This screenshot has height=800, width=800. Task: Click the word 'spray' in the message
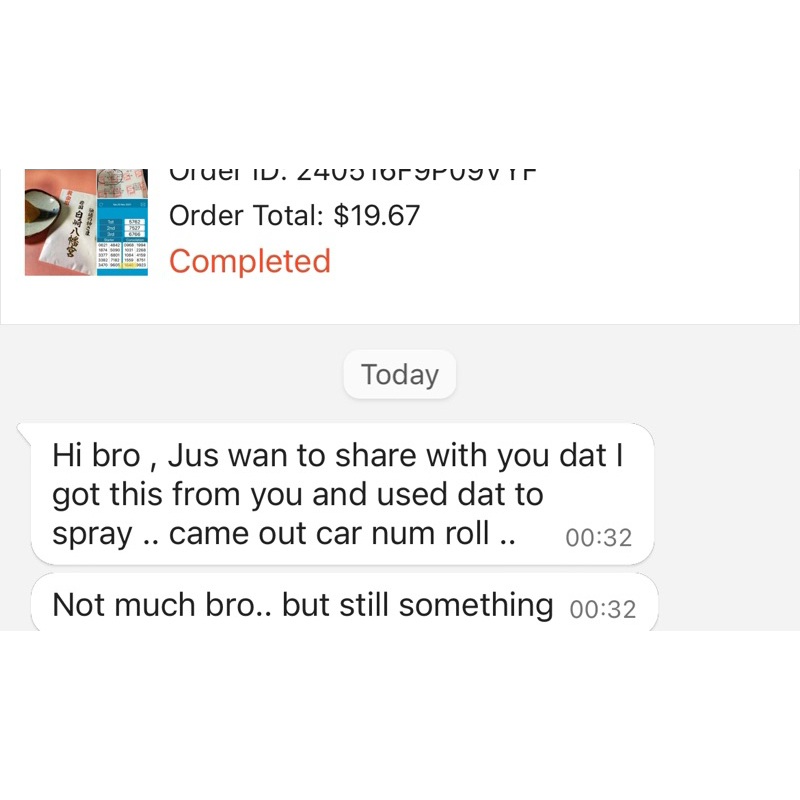click(91, 535)
